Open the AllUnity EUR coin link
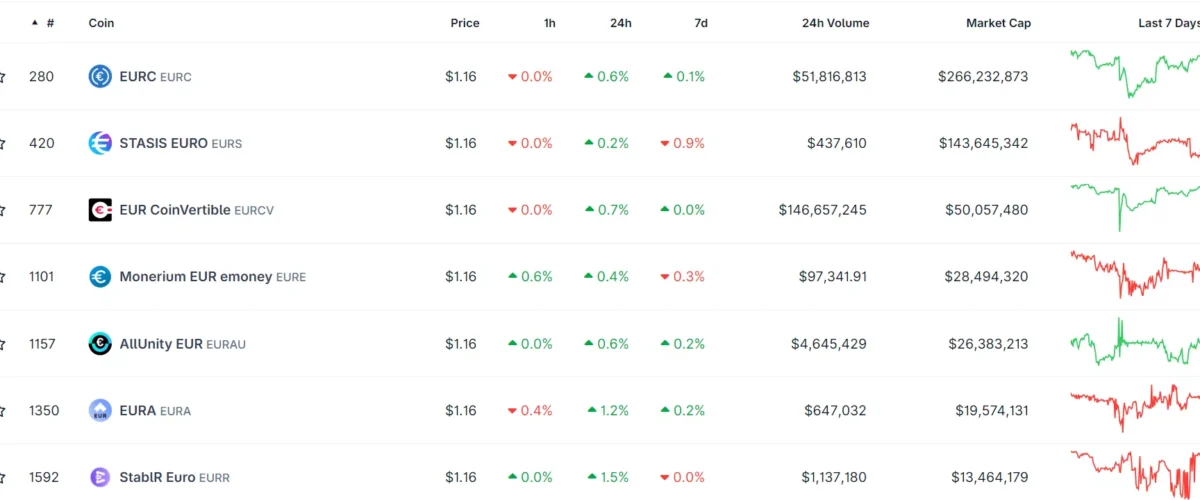 pos(161,344)
